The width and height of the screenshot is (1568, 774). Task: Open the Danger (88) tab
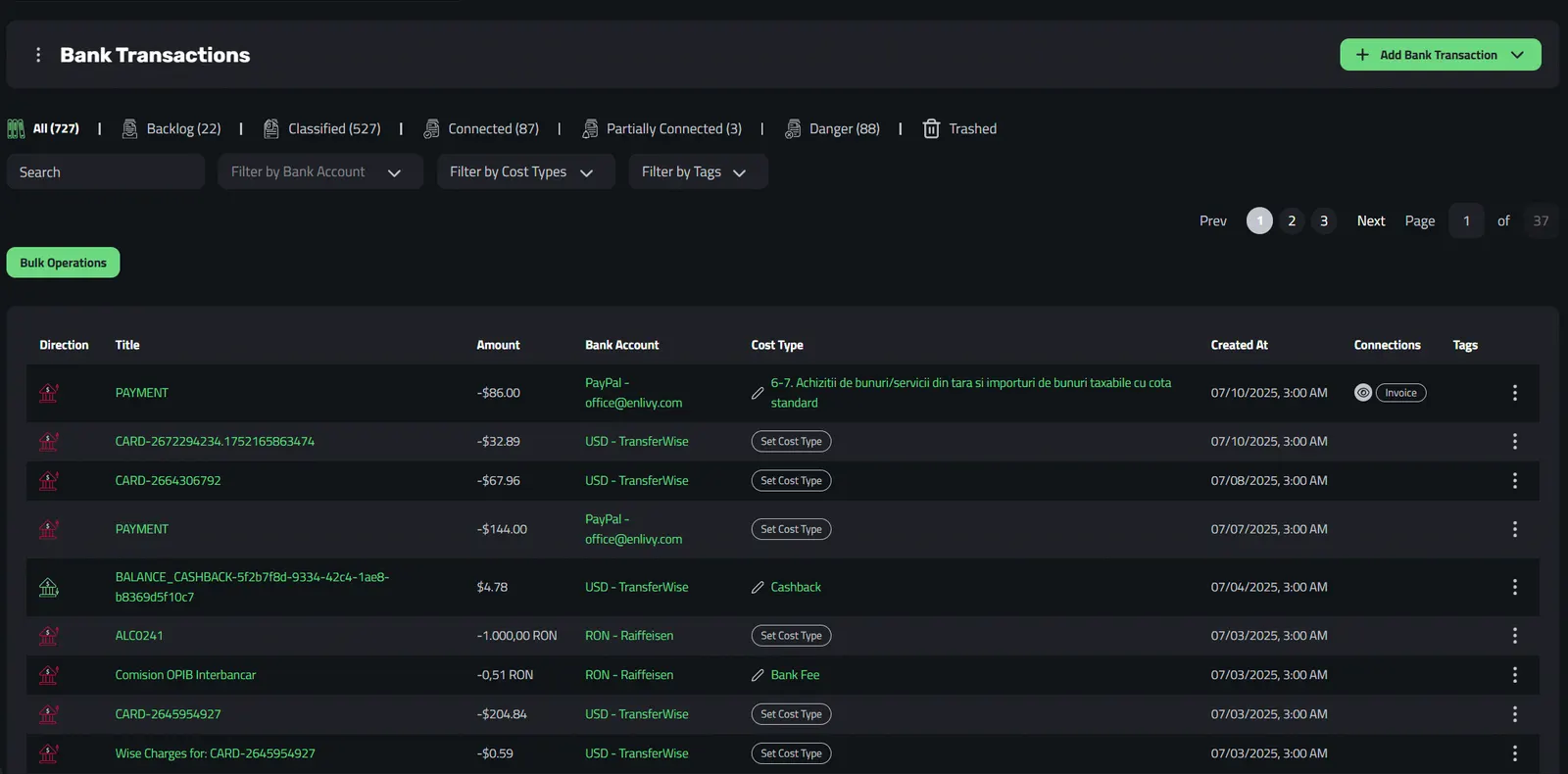coord(832,128)
